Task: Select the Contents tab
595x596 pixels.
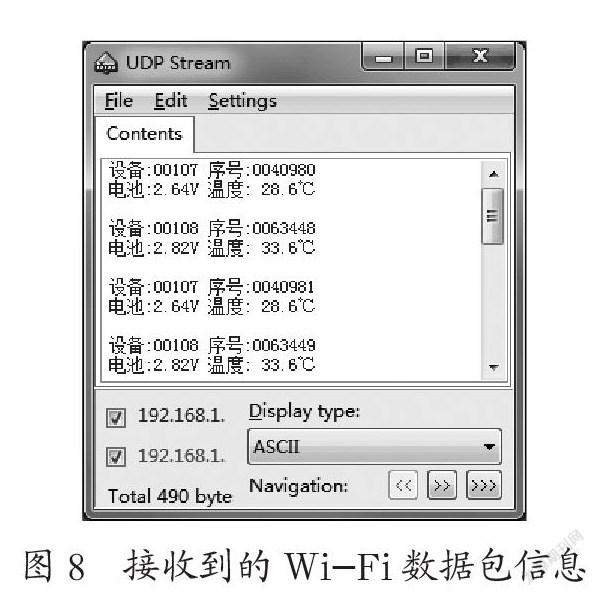Action: (144, 134)
